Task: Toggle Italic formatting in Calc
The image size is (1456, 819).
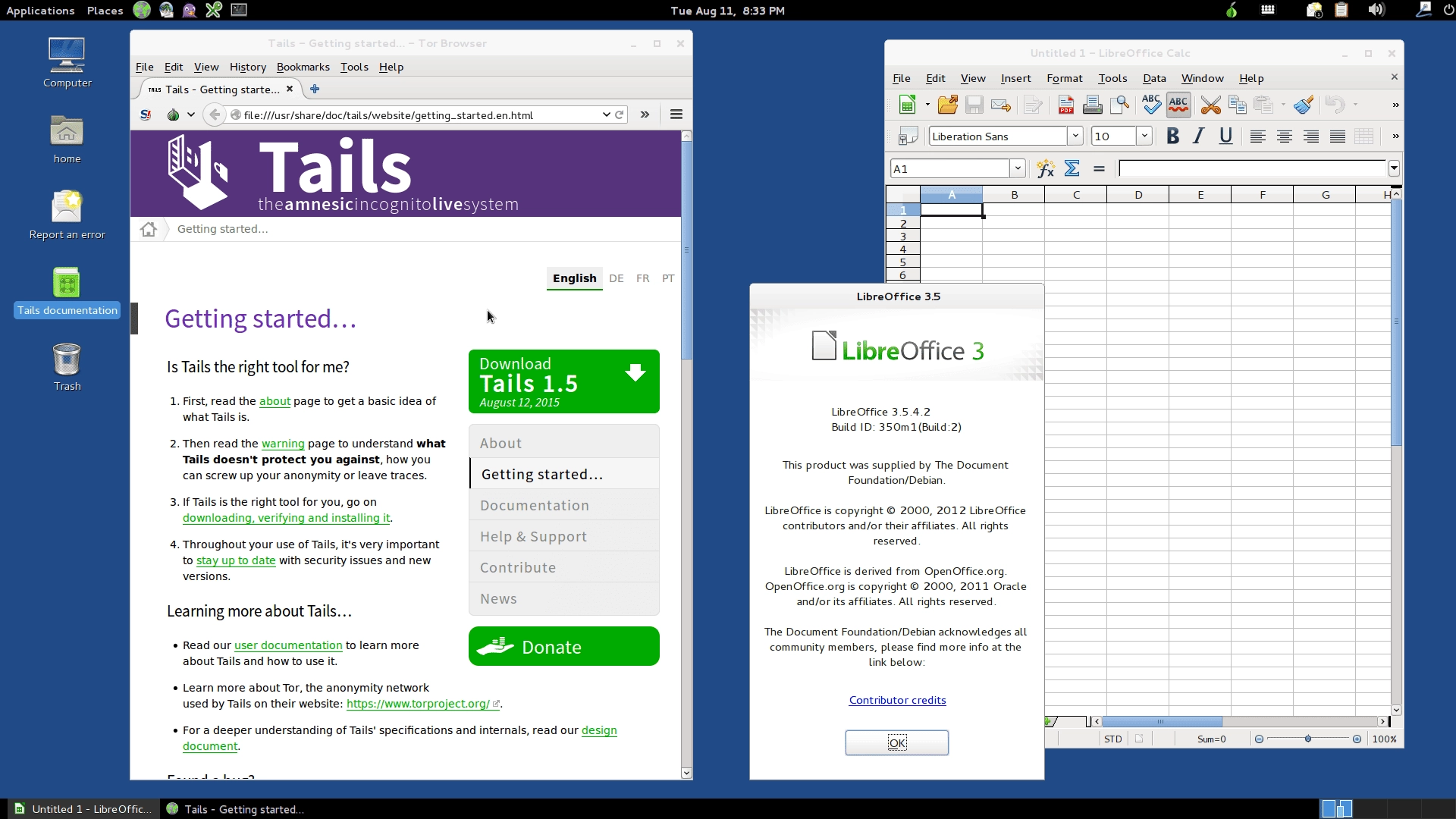Action: click(x=1199, y=136)
